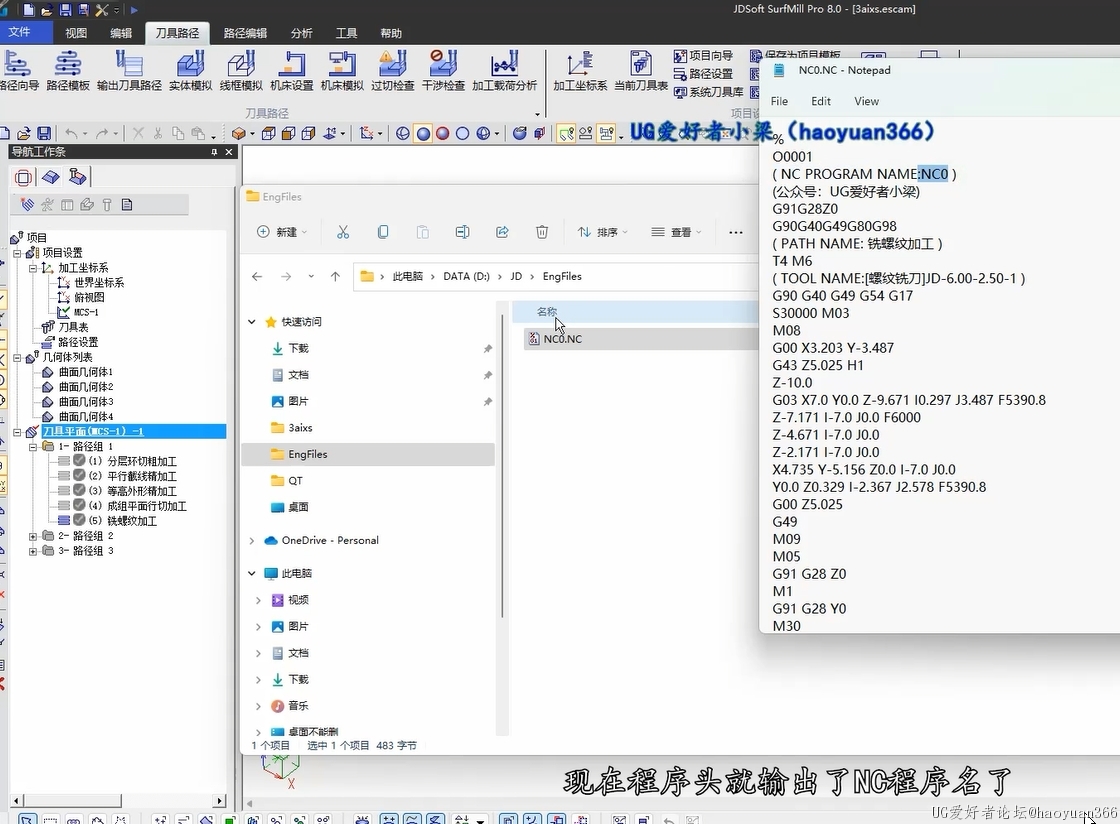This screenshot has height=824, width=1120.
Task: Open Notepad File menu
Action: (x=779, y=101)
